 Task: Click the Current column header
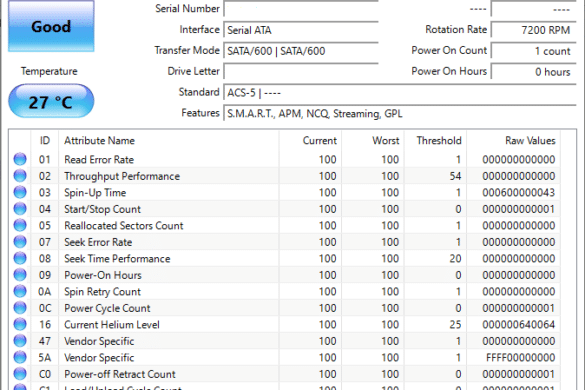pyautogui.click(x=310, y=141)
